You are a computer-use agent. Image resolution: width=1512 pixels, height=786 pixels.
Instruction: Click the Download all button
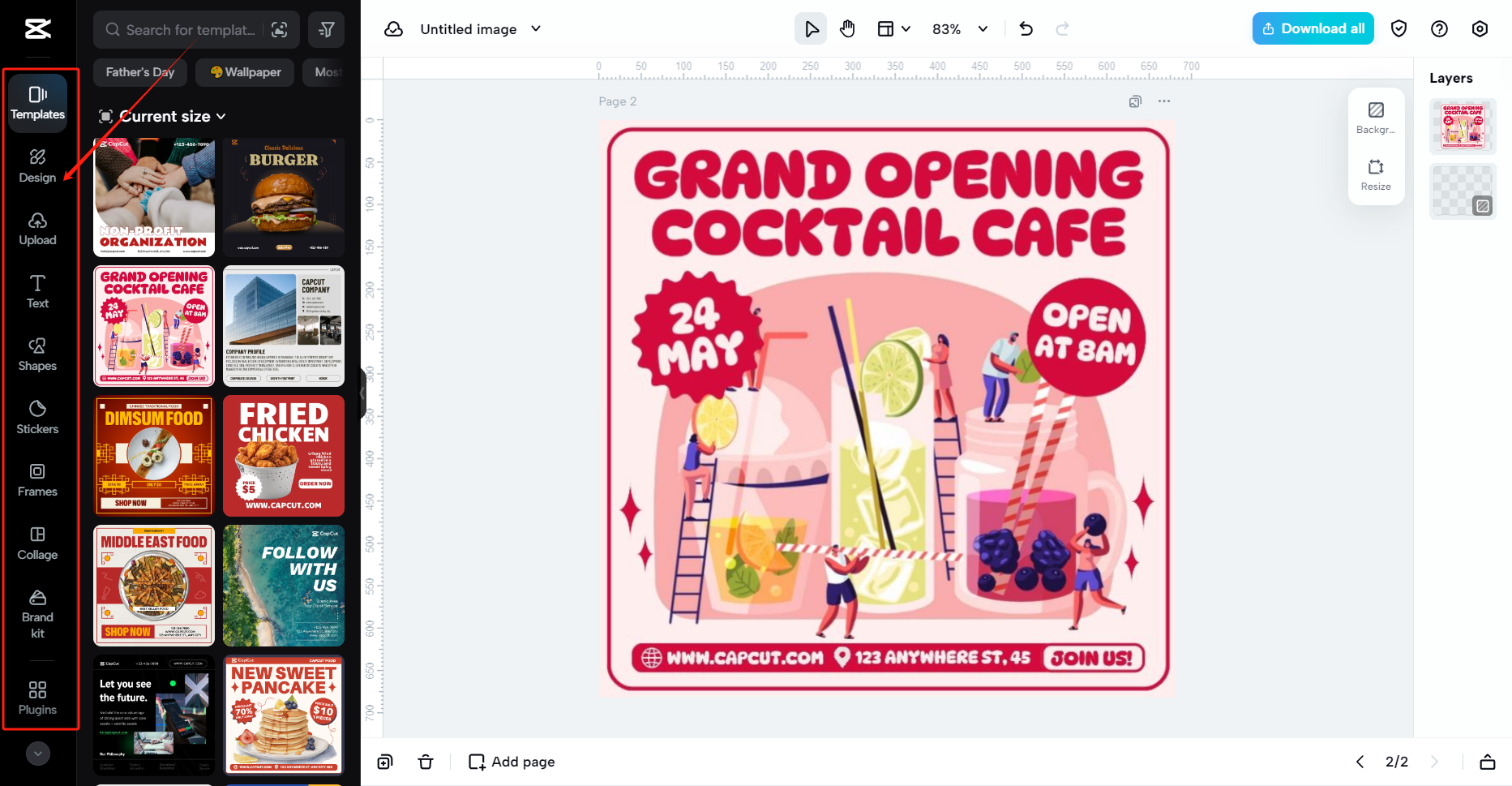[1313, 28]
